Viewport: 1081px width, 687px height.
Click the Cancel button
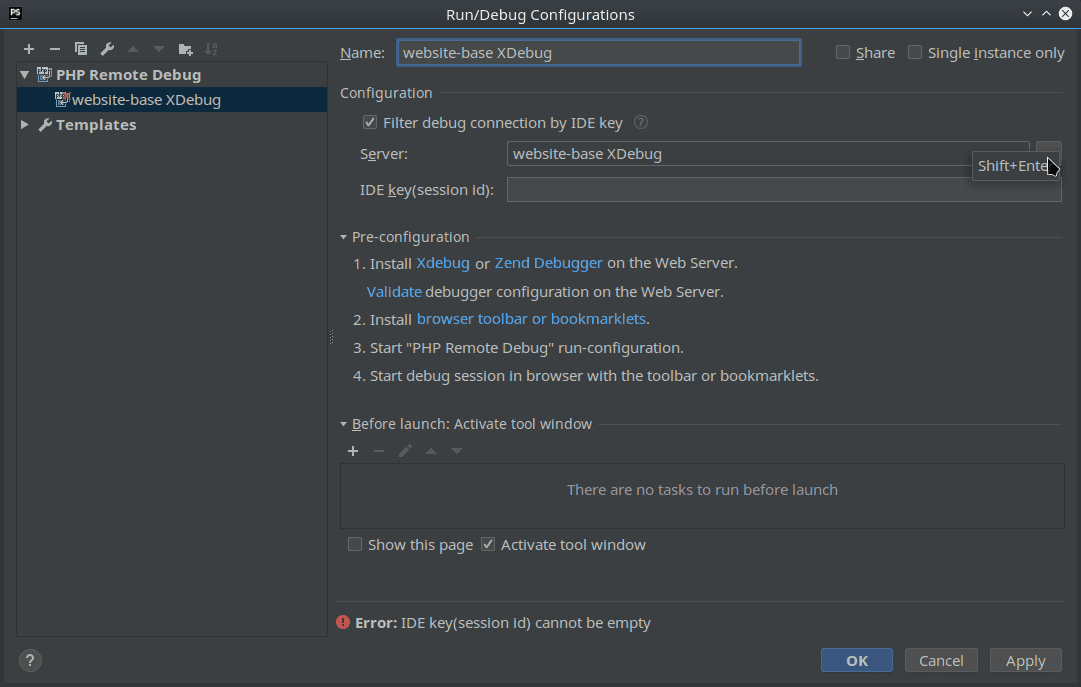941,660
